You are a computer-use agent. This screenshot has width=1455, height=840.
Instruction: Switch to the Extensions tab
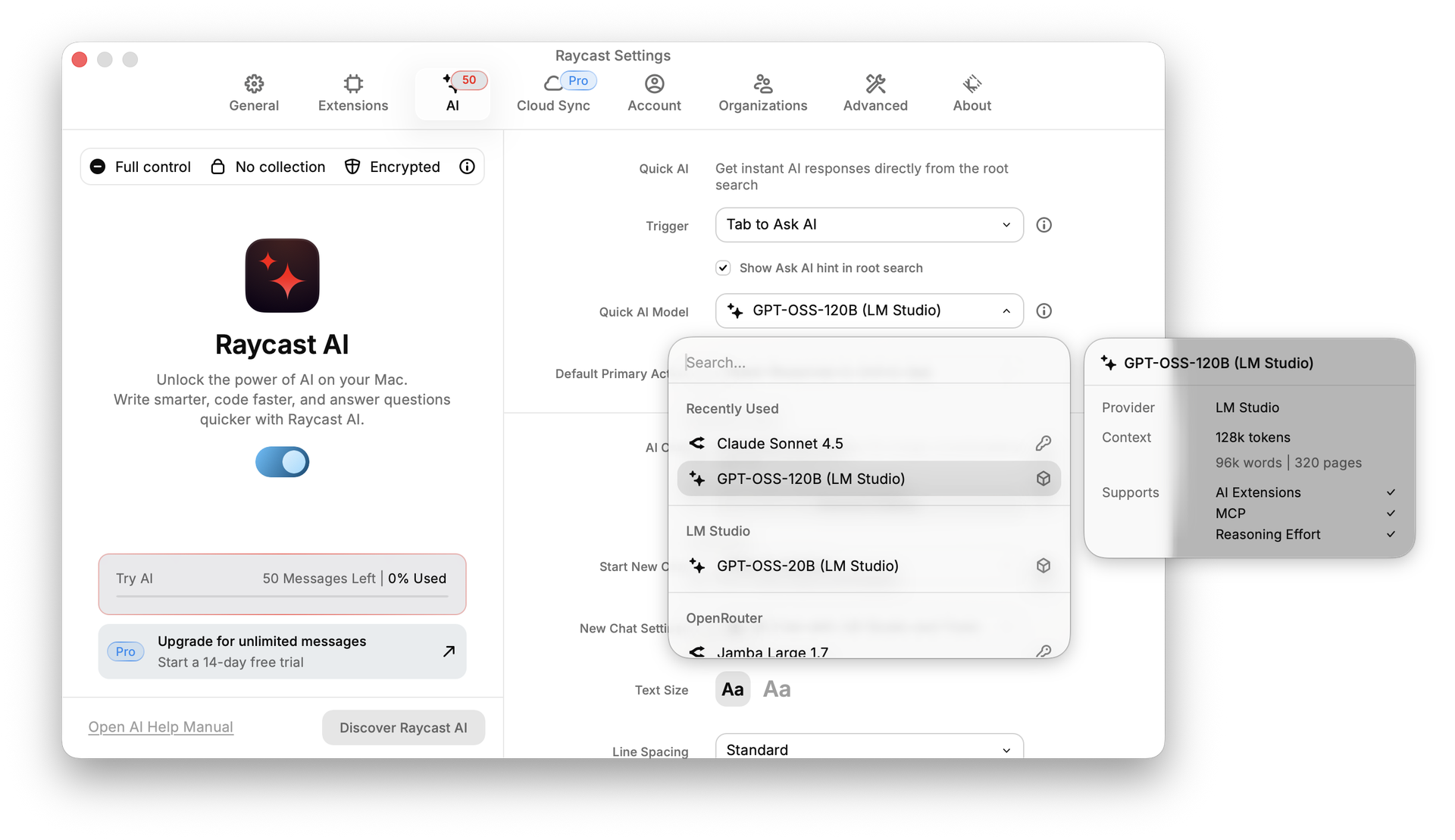352,93
